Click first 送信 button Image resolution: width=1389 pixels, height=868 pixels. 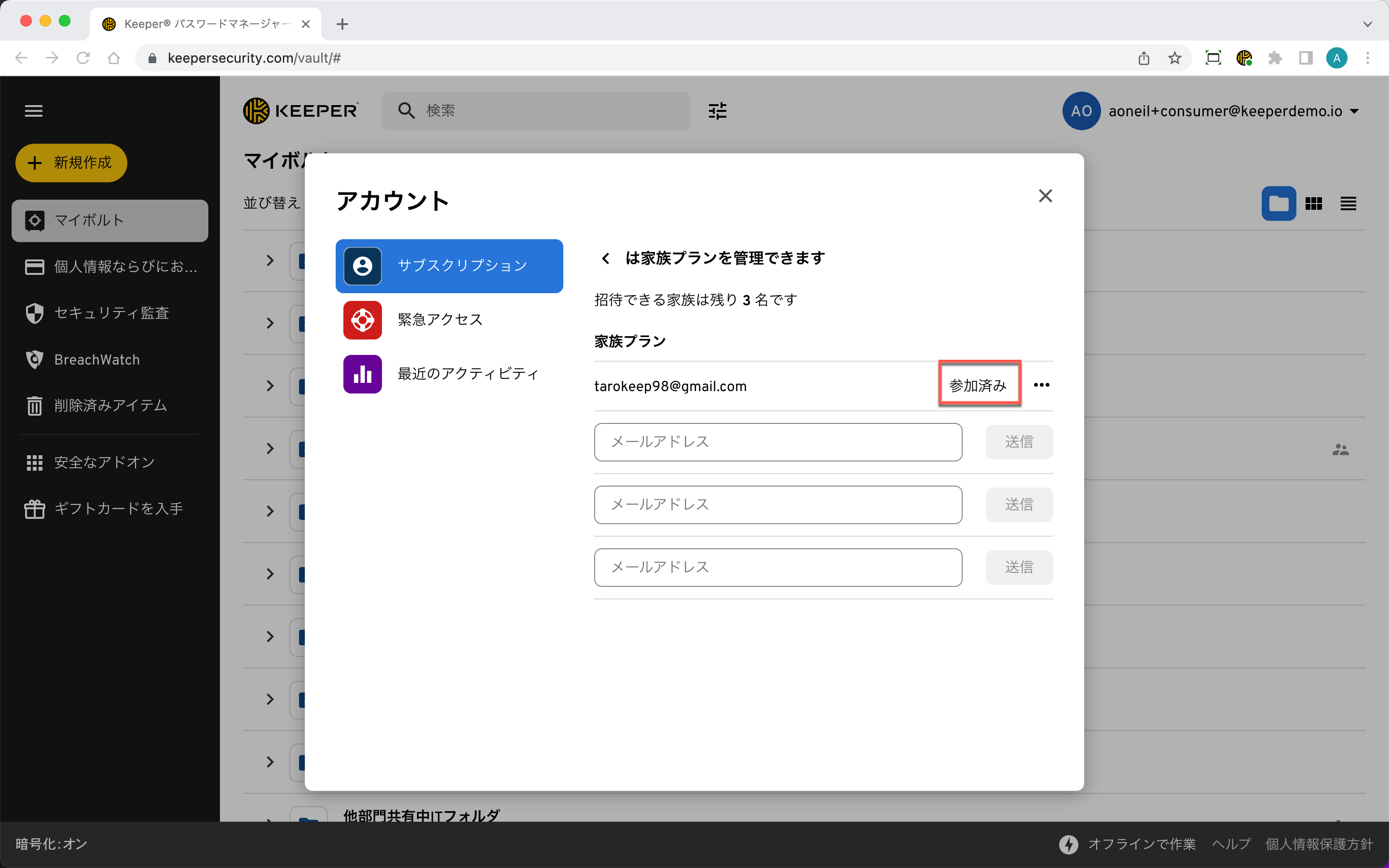pyautogui.click(x=1019, y=442)
